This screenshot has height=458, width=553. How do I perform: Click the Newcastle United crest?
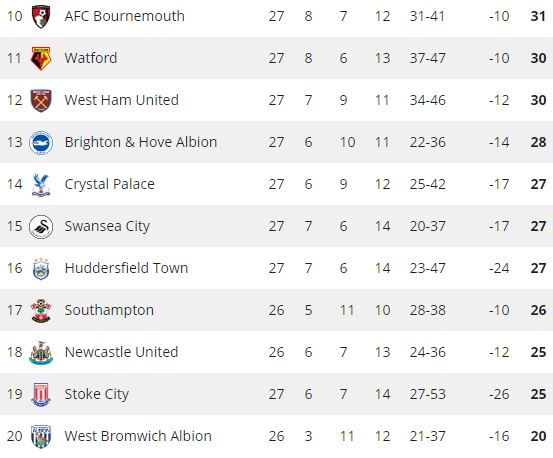tap(41, 353)
